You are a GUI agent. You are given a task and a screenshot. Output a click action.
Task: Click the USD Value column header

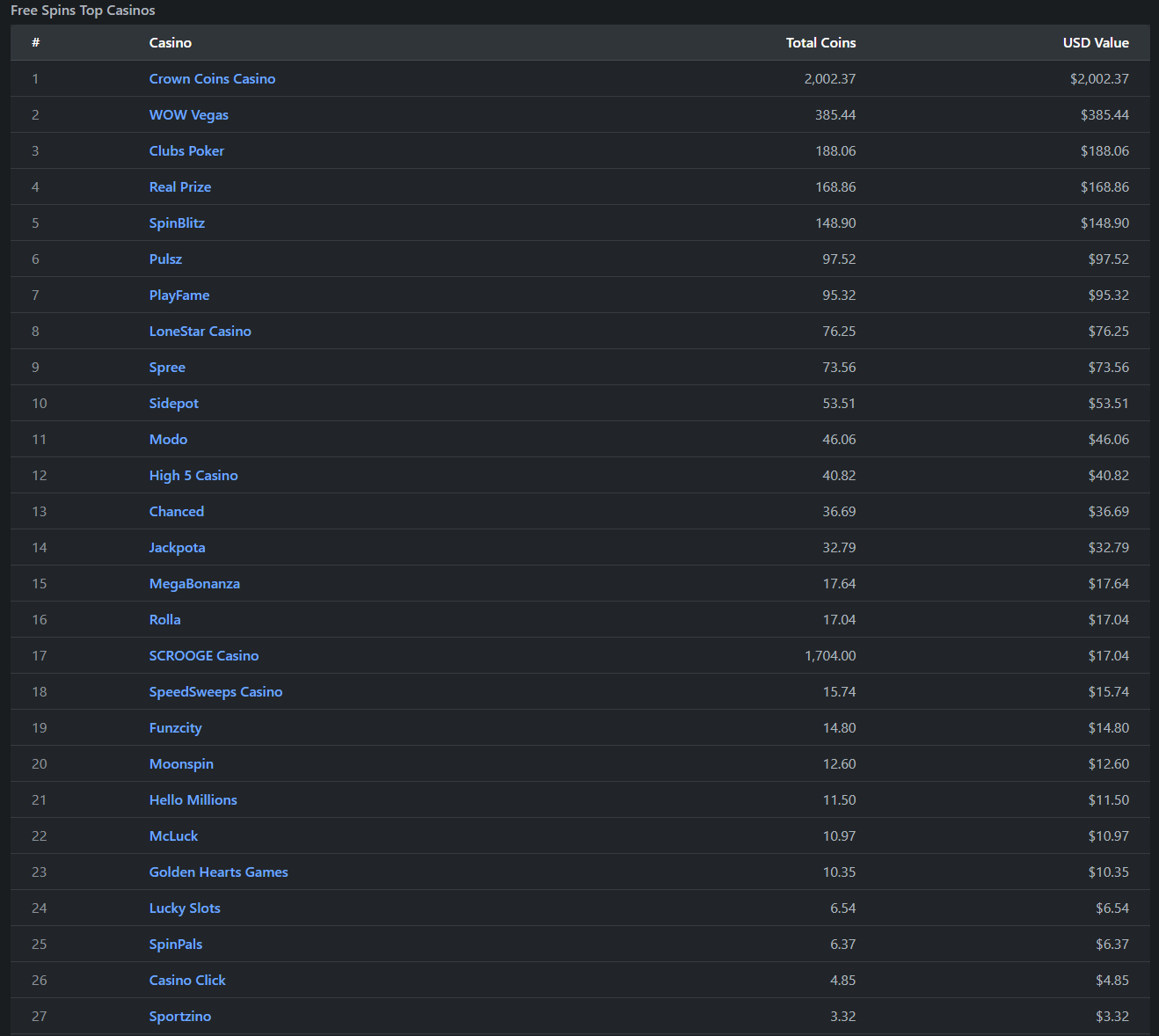pyautogui.click(x=1096, y=42)
